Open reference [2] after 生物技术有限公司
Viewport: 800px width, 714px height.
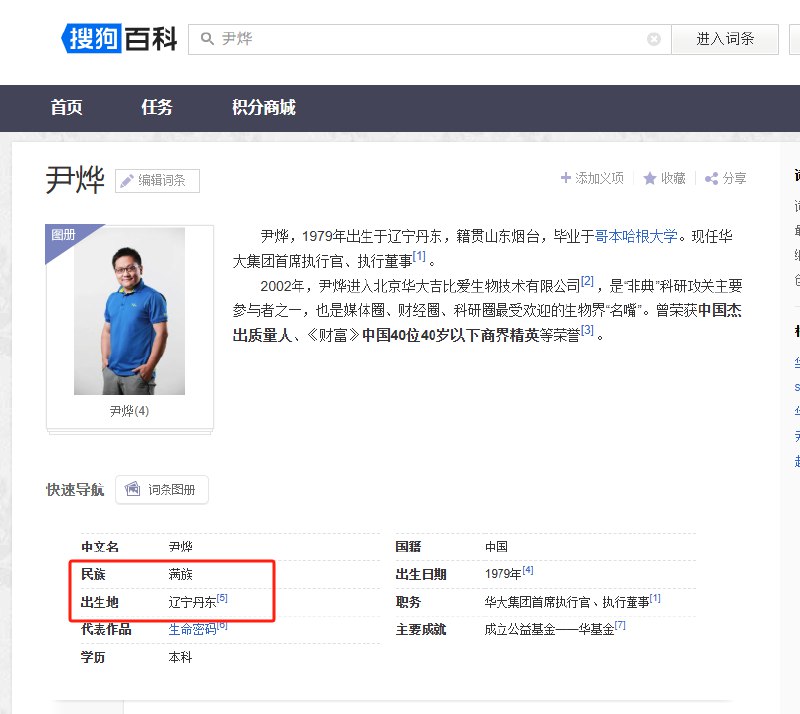coord(587,281)
